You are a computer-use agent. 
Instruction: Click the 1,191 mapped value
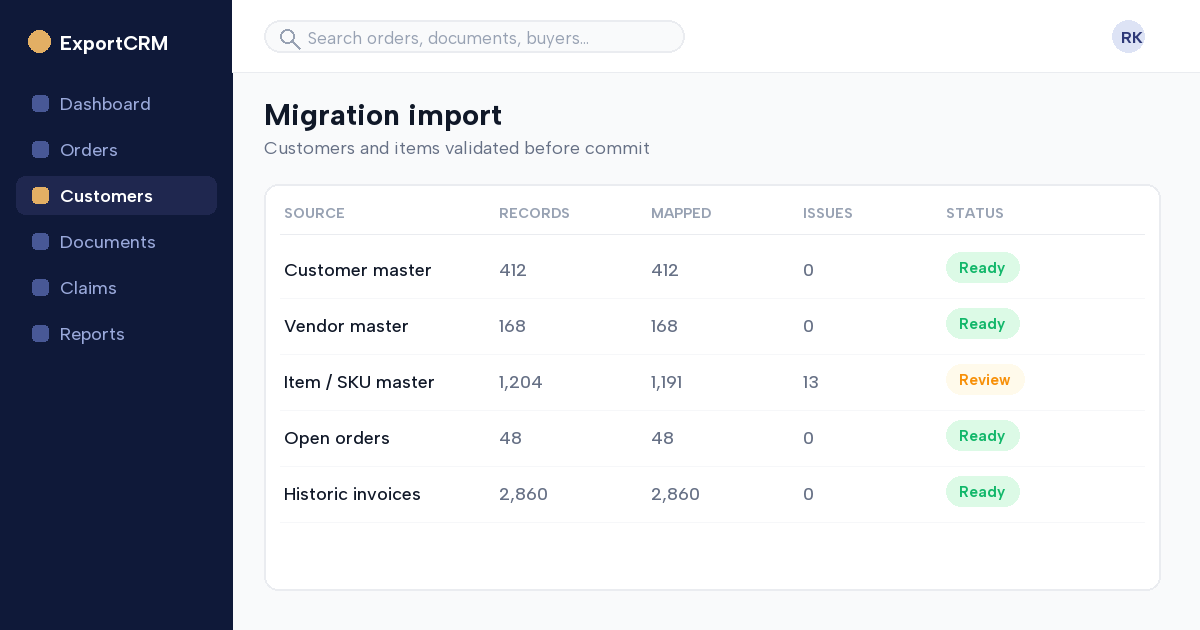[x=667, y=382]
